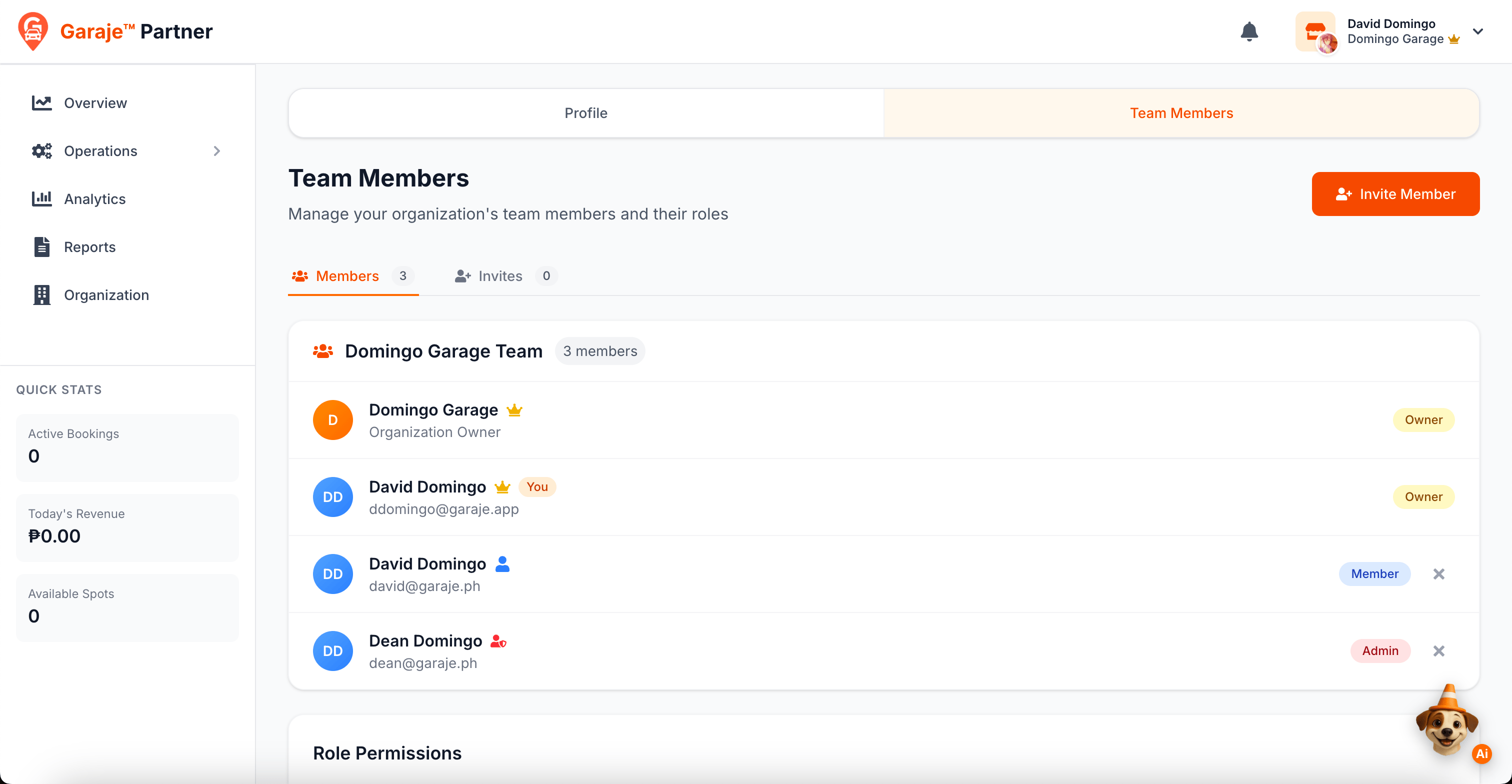Click the Invites count badge 0
This screenshot has width=1512, height=784.
[x=546, y=276]
